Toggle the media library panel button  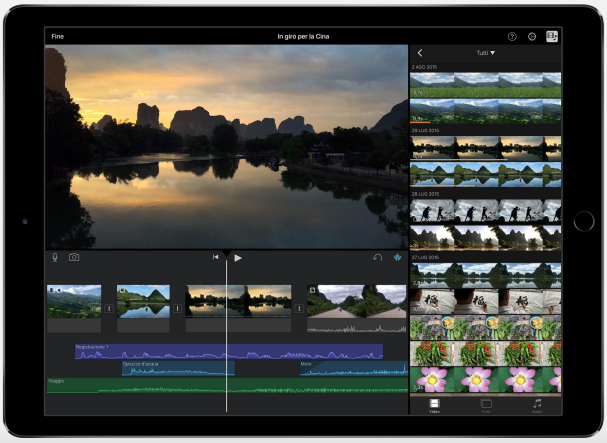552,36
